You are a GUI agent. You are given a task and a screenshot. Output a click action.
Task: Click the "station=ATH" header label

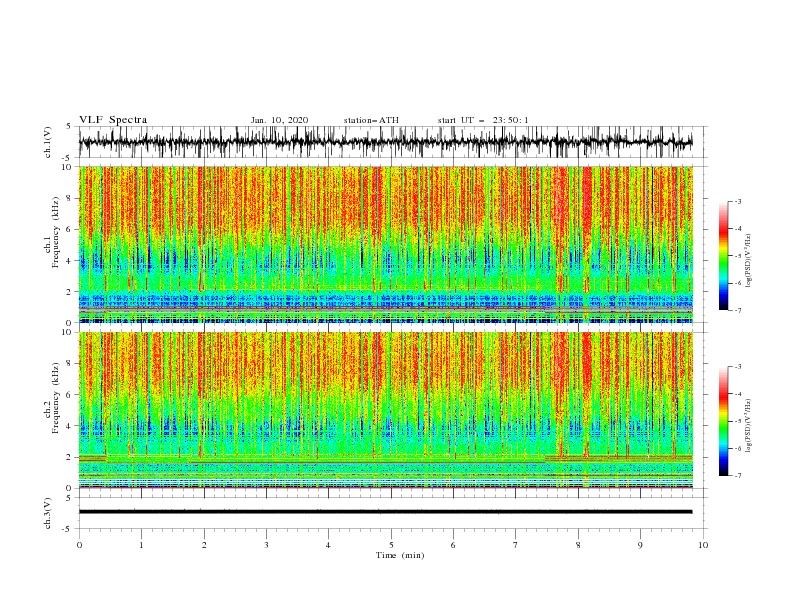click(371, 120)
